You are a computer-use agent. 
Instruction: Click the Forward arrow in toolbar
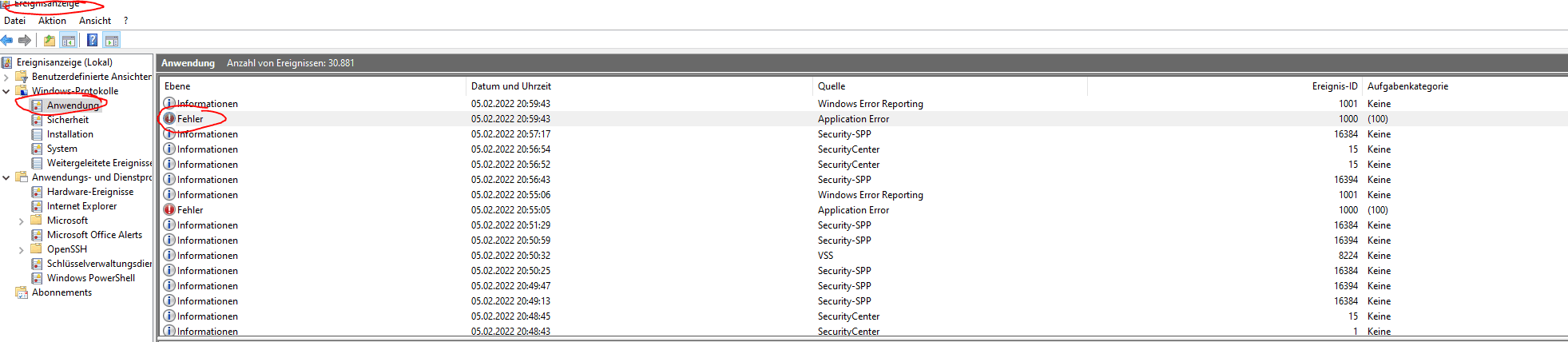(25, 40)
